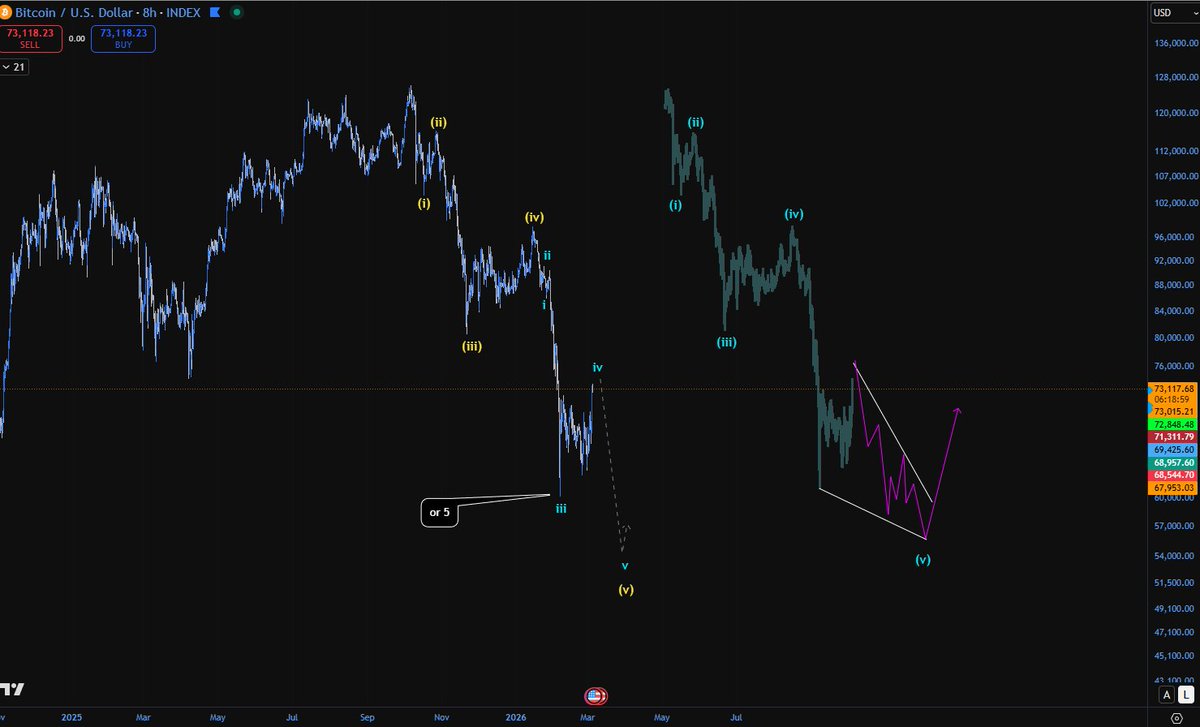Viewport: 1200px width, 727px height.
Task: Click the 68,544.70 price label
Action: (x=1171, y=476)
